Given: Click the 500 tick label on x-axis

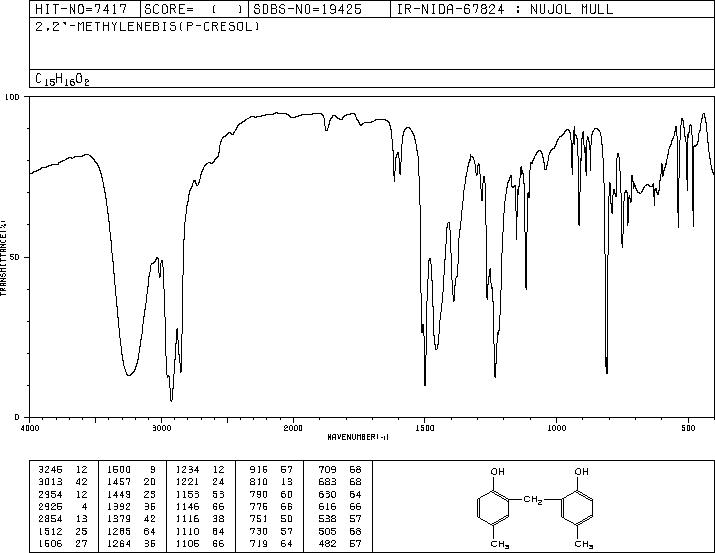Looking at the screenshot, I should tap(688, 428).
